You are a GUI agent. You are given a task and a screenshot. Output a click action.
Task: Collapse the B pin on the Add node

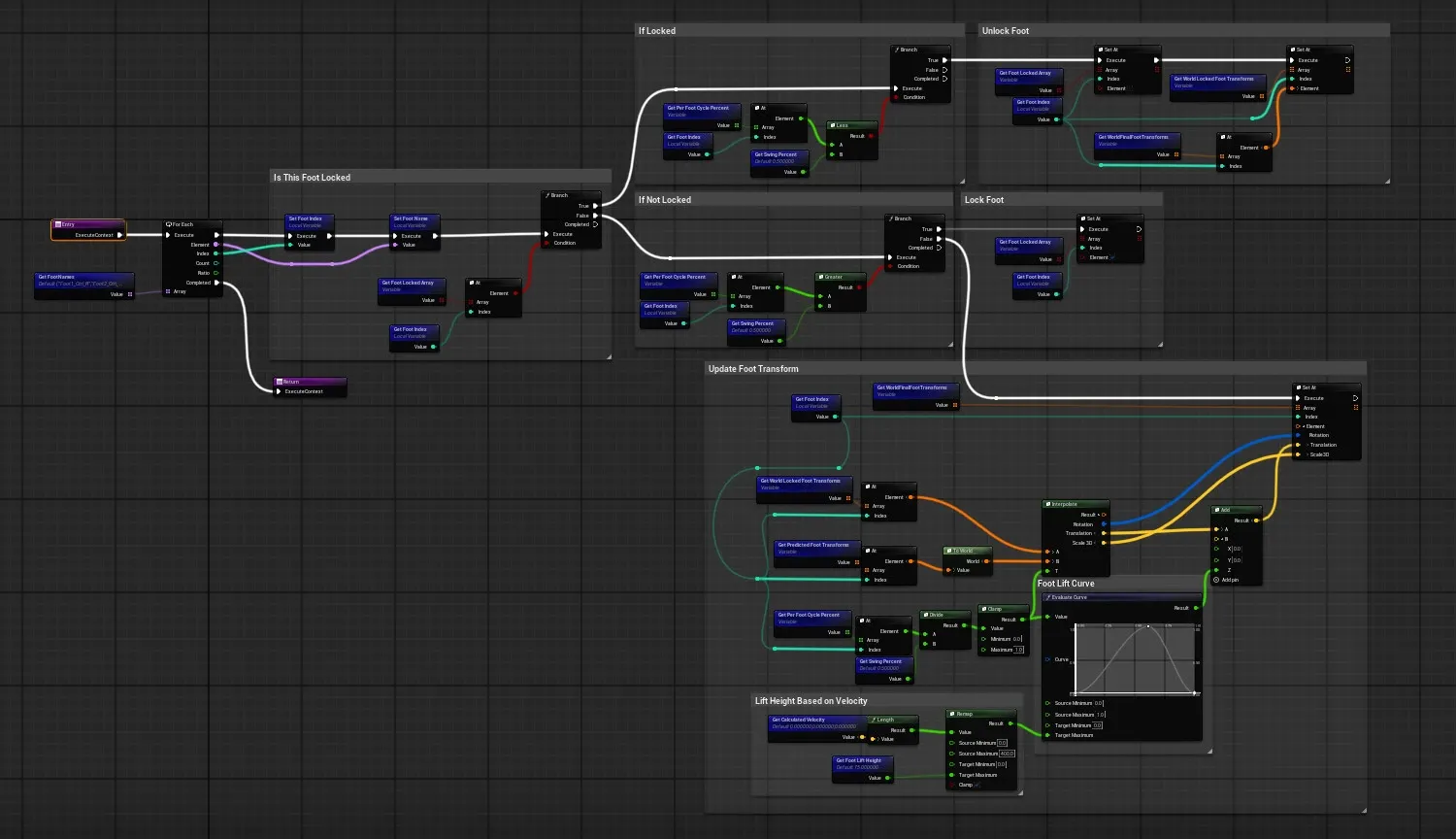click(1221, 539)
